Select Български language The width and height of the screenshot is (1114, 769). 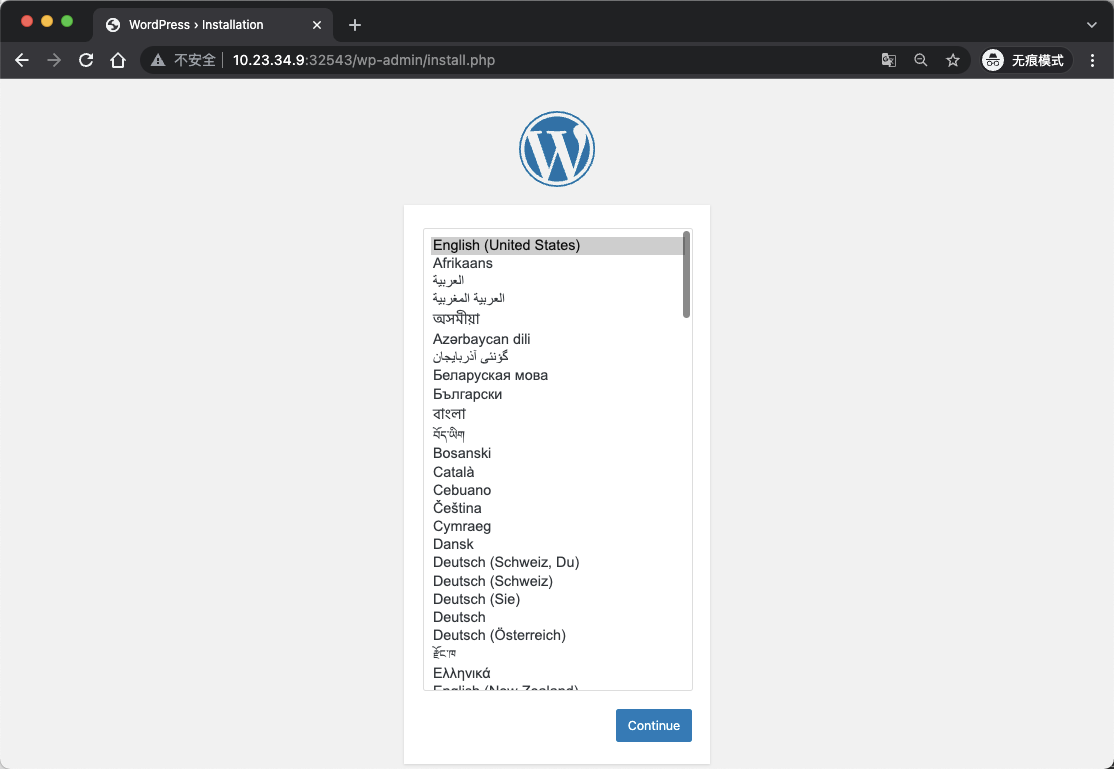[x=557, y=394]
